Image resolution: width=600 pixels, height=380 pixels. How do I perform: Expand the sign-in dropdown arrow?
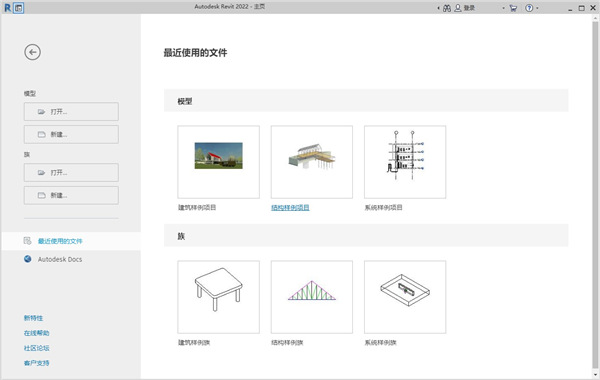(x=504, y=8)
